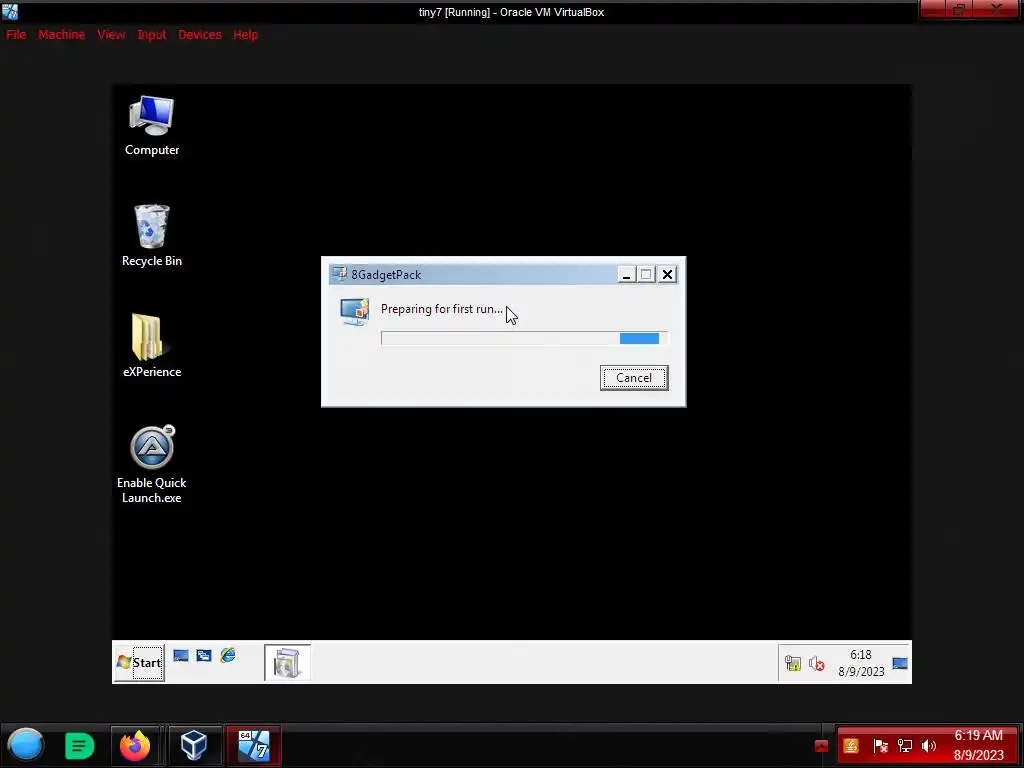Click the 8GadgetPack progress bar

[x=524, y=338]
